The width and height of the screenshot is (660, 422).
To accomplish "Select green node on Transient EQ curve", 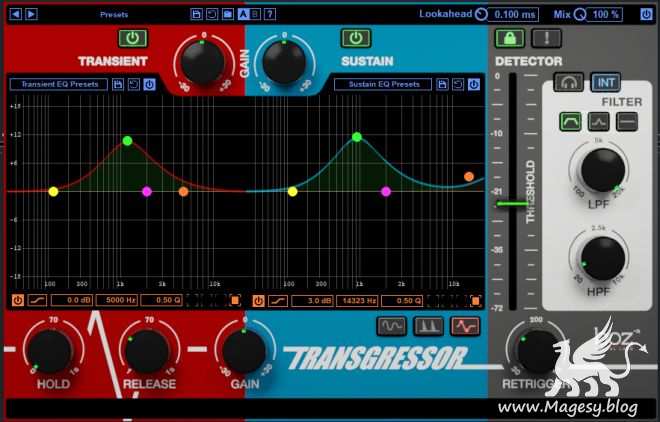I will (128, 141).
